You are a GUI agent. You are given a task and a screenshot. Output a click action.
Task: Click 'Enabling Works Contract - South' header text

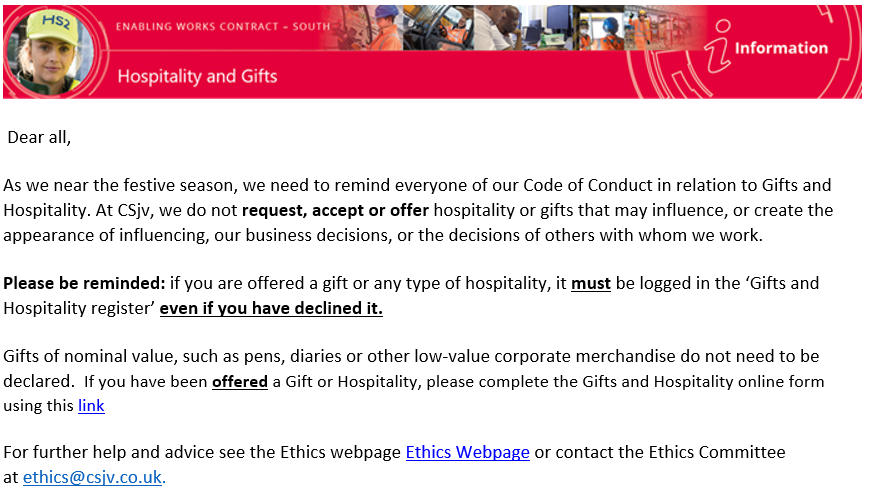pyautogui.click(x=222, y=27)
